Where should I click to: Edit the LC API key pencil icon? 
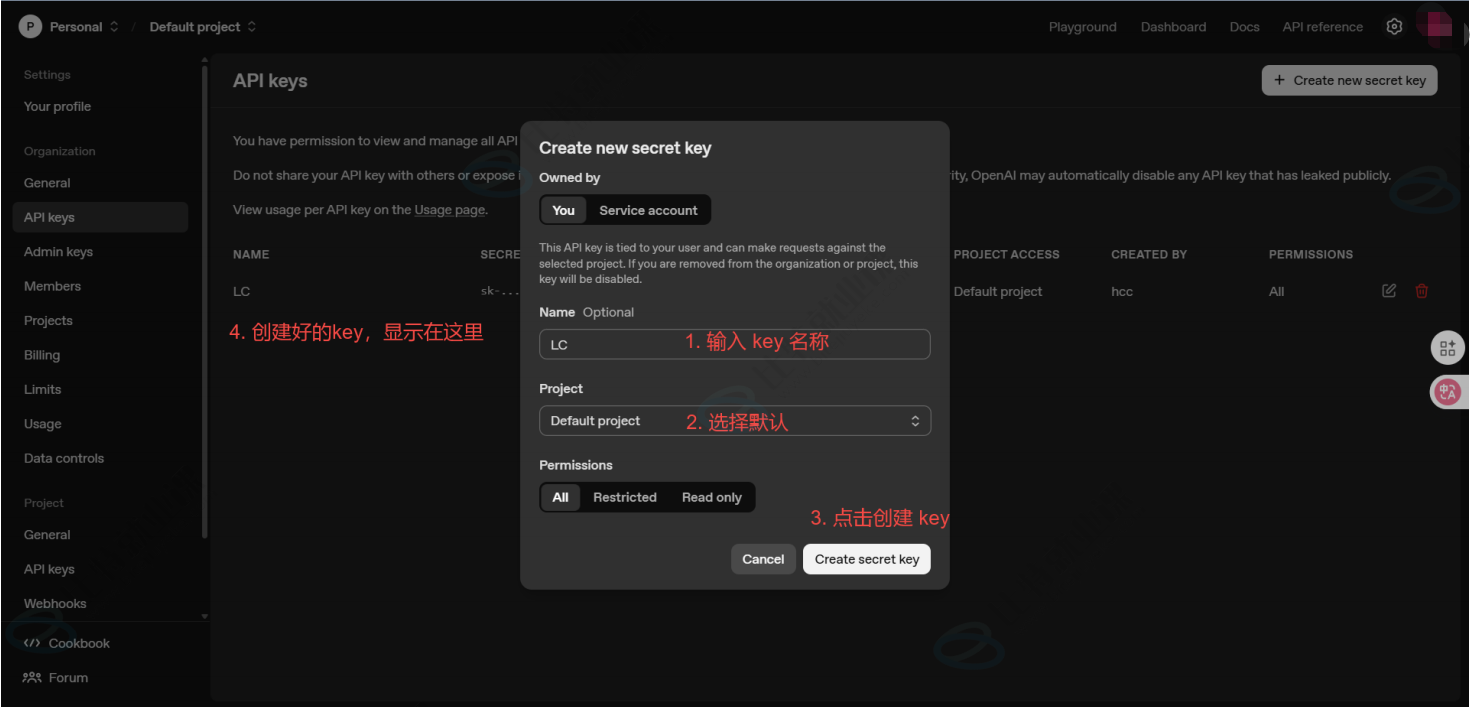[1389, 291]
